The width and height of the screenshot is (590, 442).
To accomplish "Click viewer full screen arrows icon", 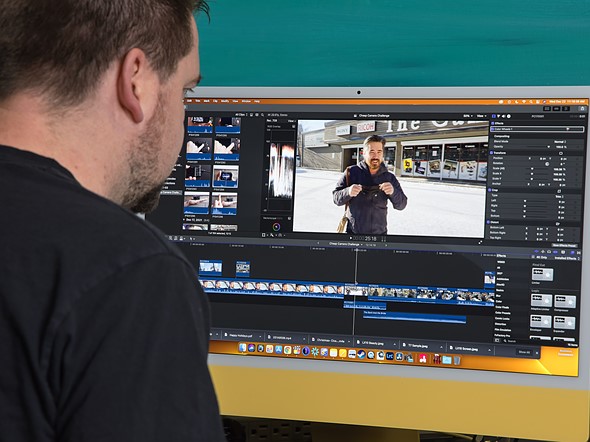I will [x=480, y=242].
